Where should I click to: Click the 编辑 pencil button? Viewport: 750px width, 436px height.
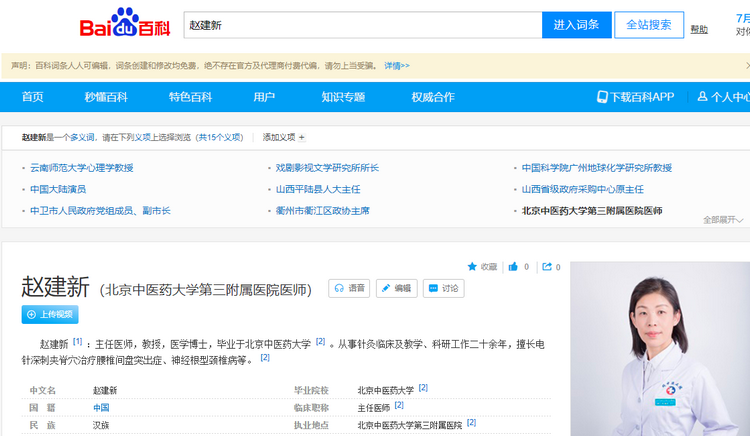pyautogui.click(x=396, y=288)
